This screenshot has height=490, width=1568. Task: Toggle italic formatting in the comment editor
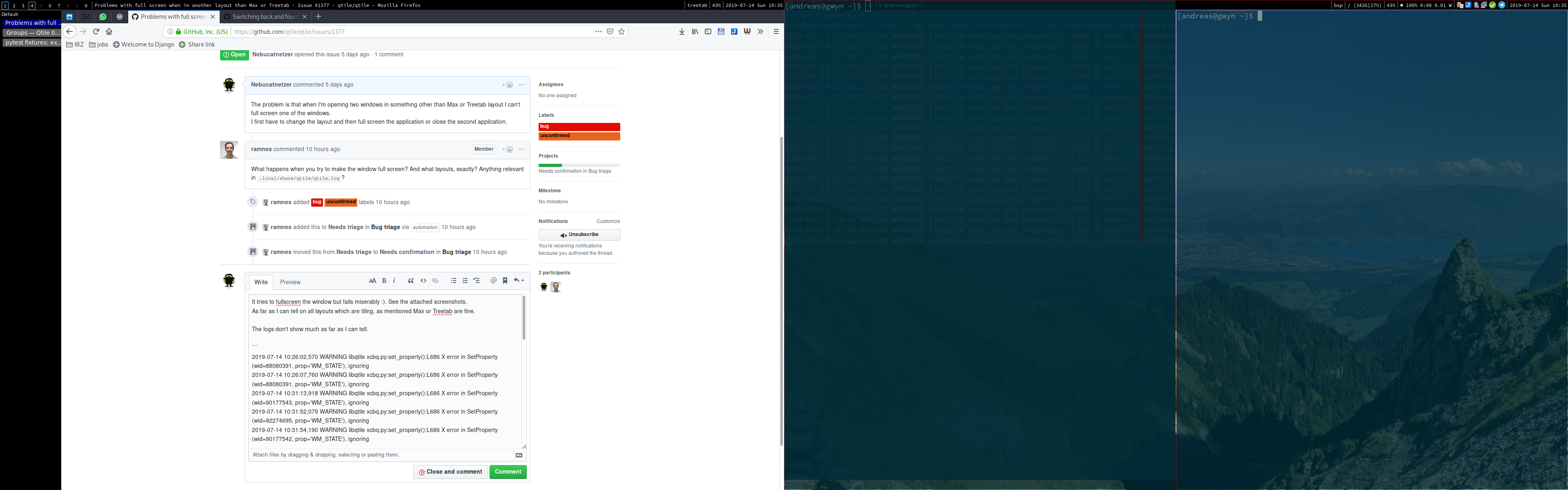[x=394, y=281]
